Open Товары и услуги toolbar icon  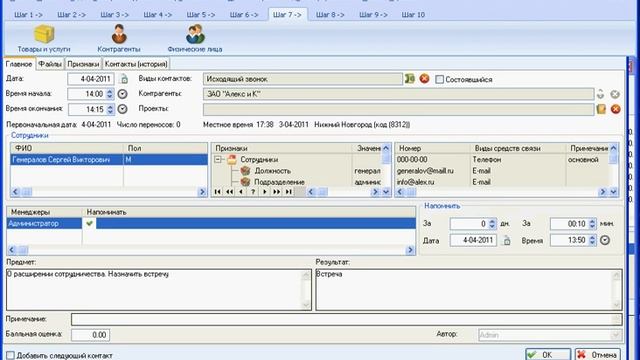tap(44, 38)
